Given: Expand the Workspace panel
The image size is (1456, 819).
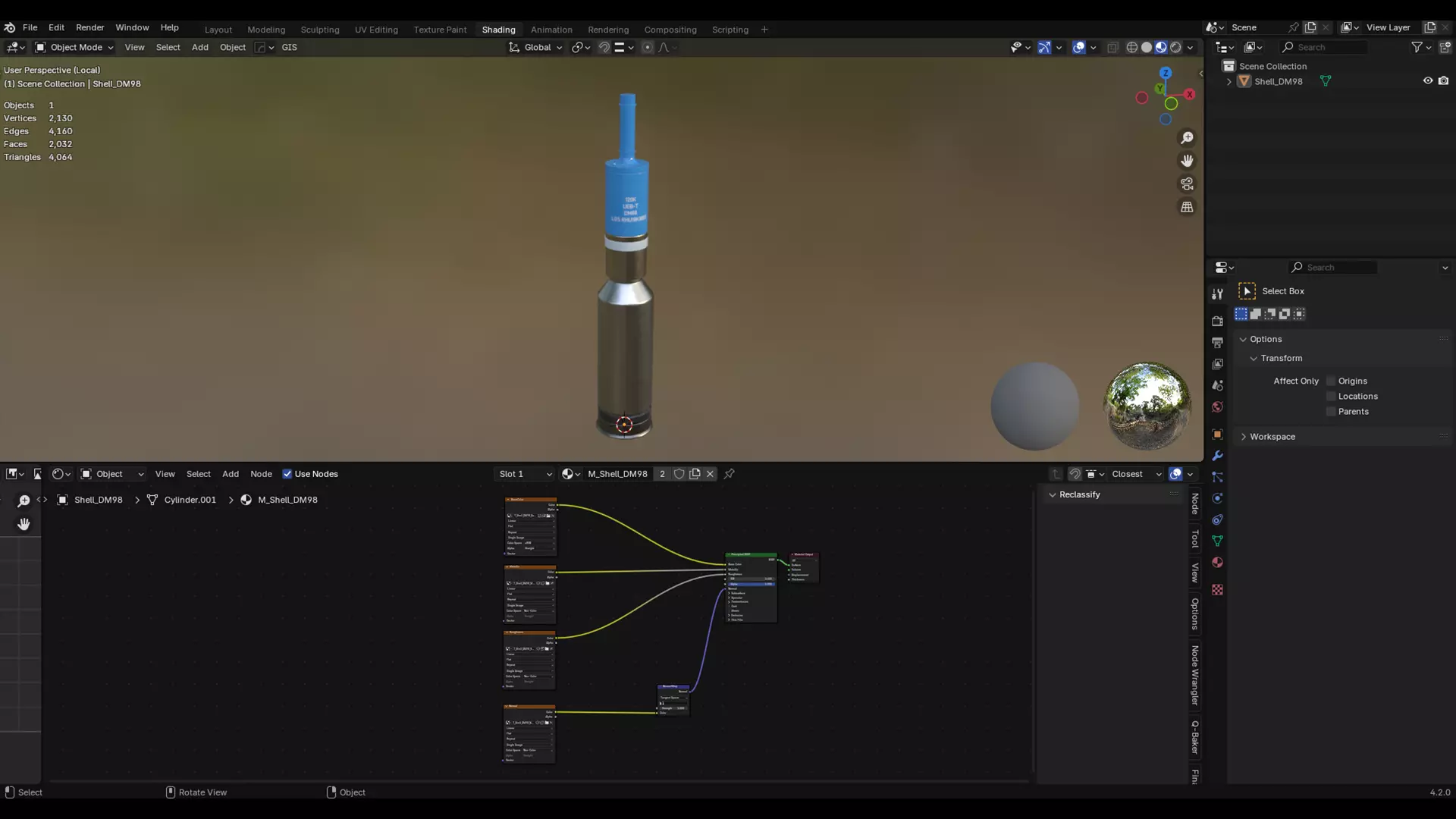Looking at the screenshot, I should (1272, 437).
